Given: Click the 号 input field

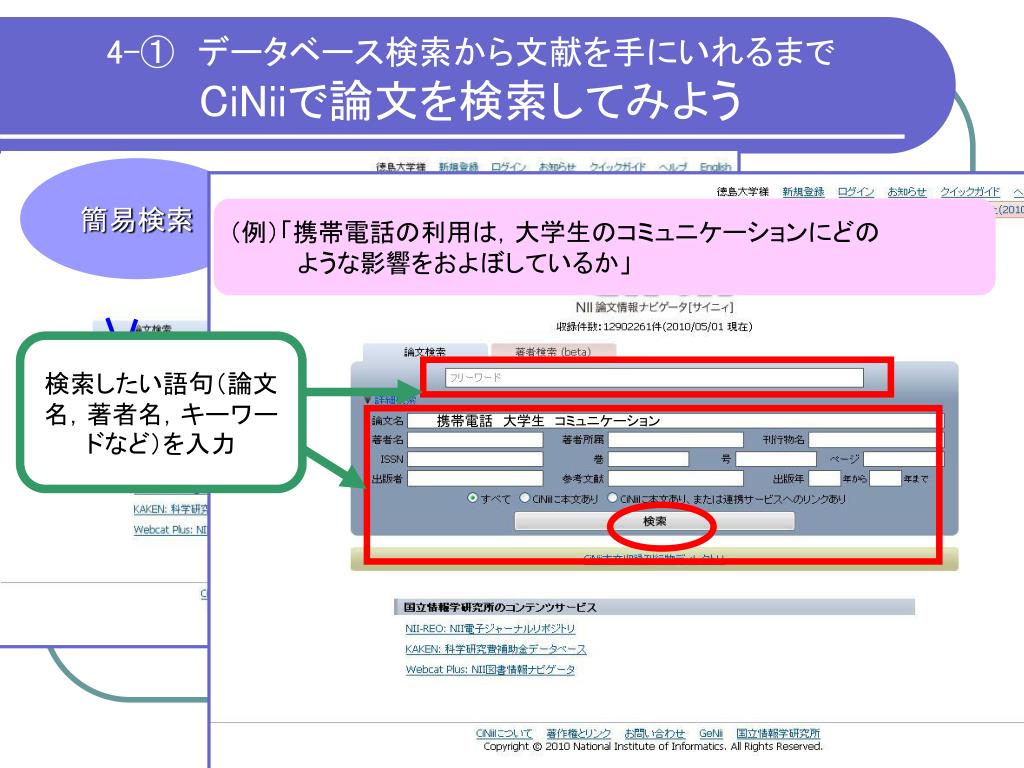Looking at the screenshot, I should (776, 459).
